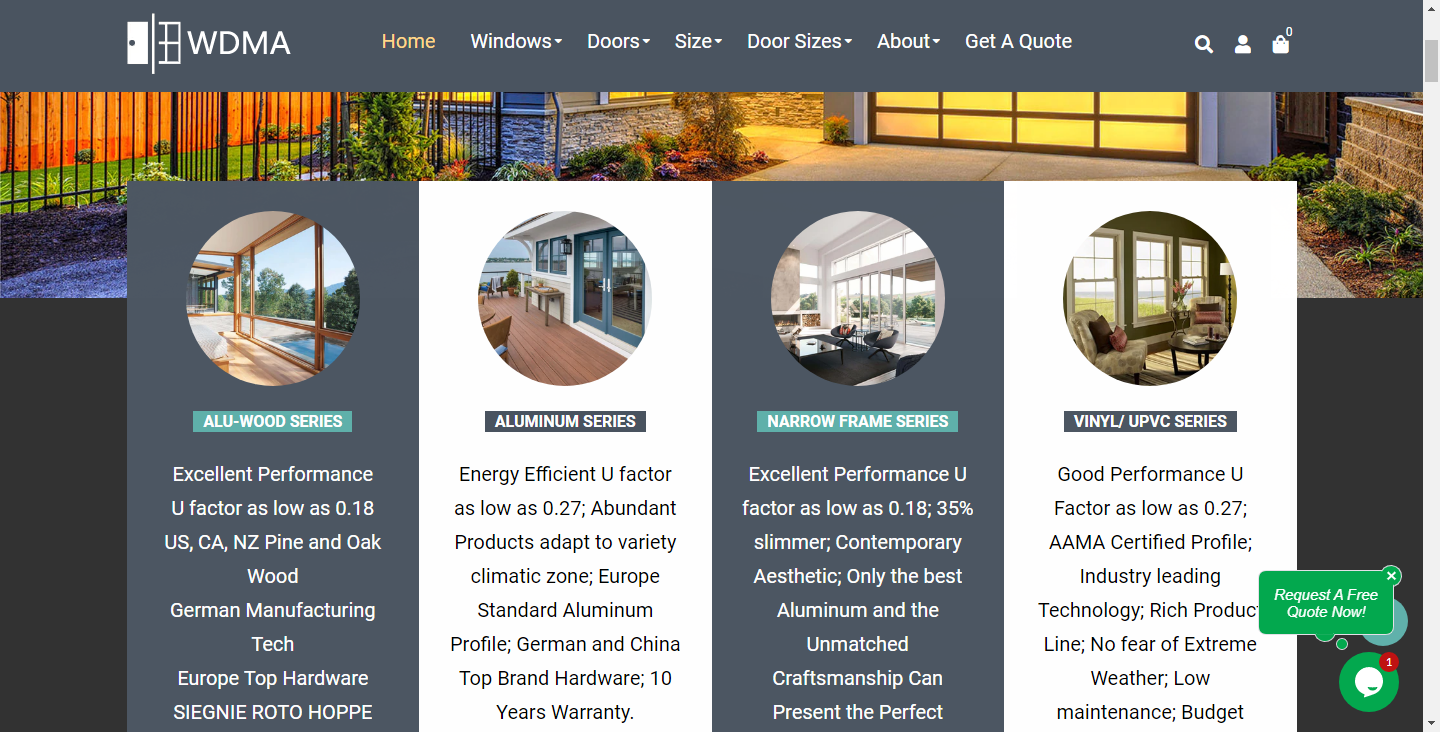
Task: View the shopping bag cart
Action: click(1281, 43)
